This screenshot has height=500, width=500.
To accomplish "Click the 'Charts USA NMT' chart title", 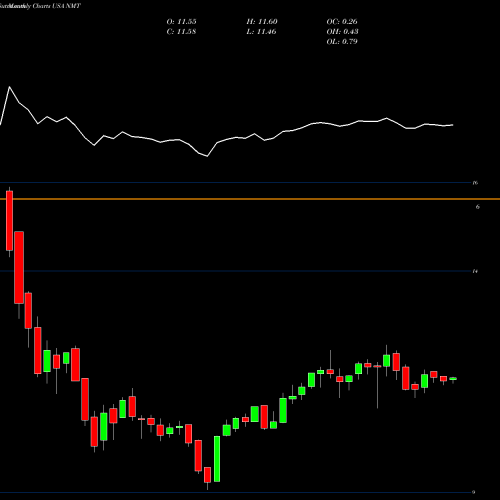I will (x=57, y=6).
